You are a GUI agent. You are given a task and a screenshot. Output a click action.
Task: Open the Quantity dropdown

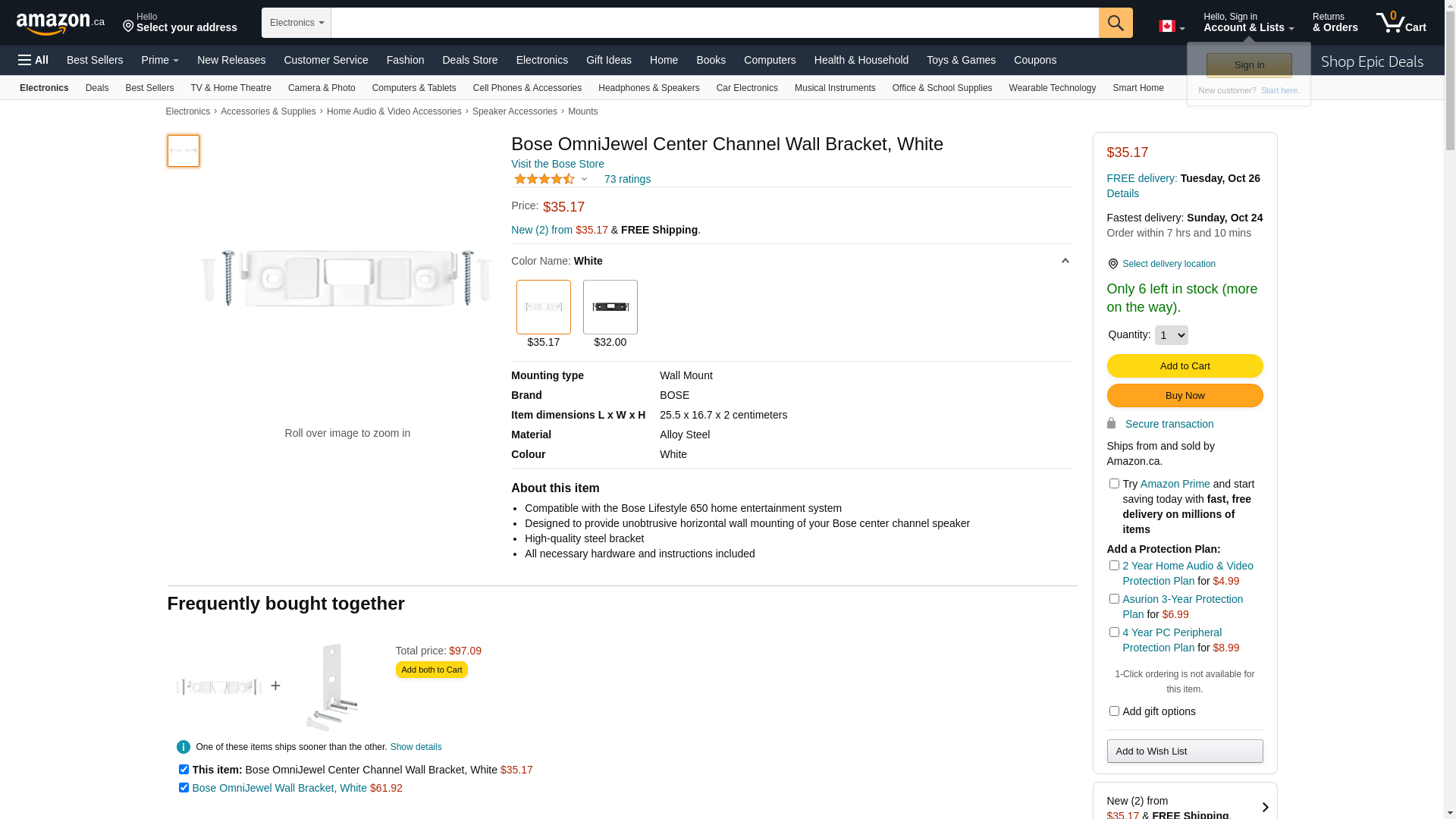(1171, 335)
